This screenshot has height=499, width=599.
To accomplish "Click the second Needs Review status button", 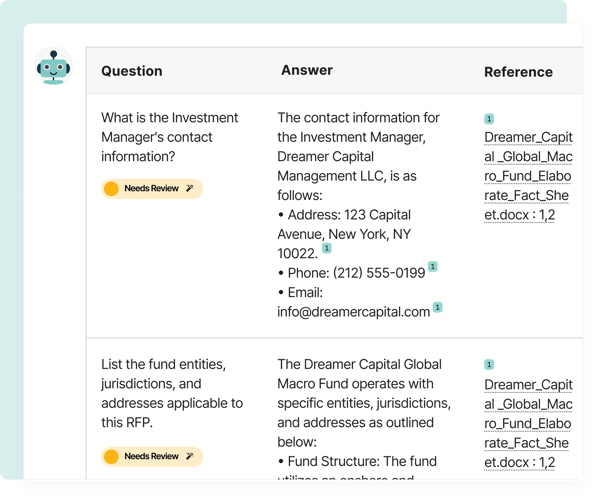I will tap(152, 456).
